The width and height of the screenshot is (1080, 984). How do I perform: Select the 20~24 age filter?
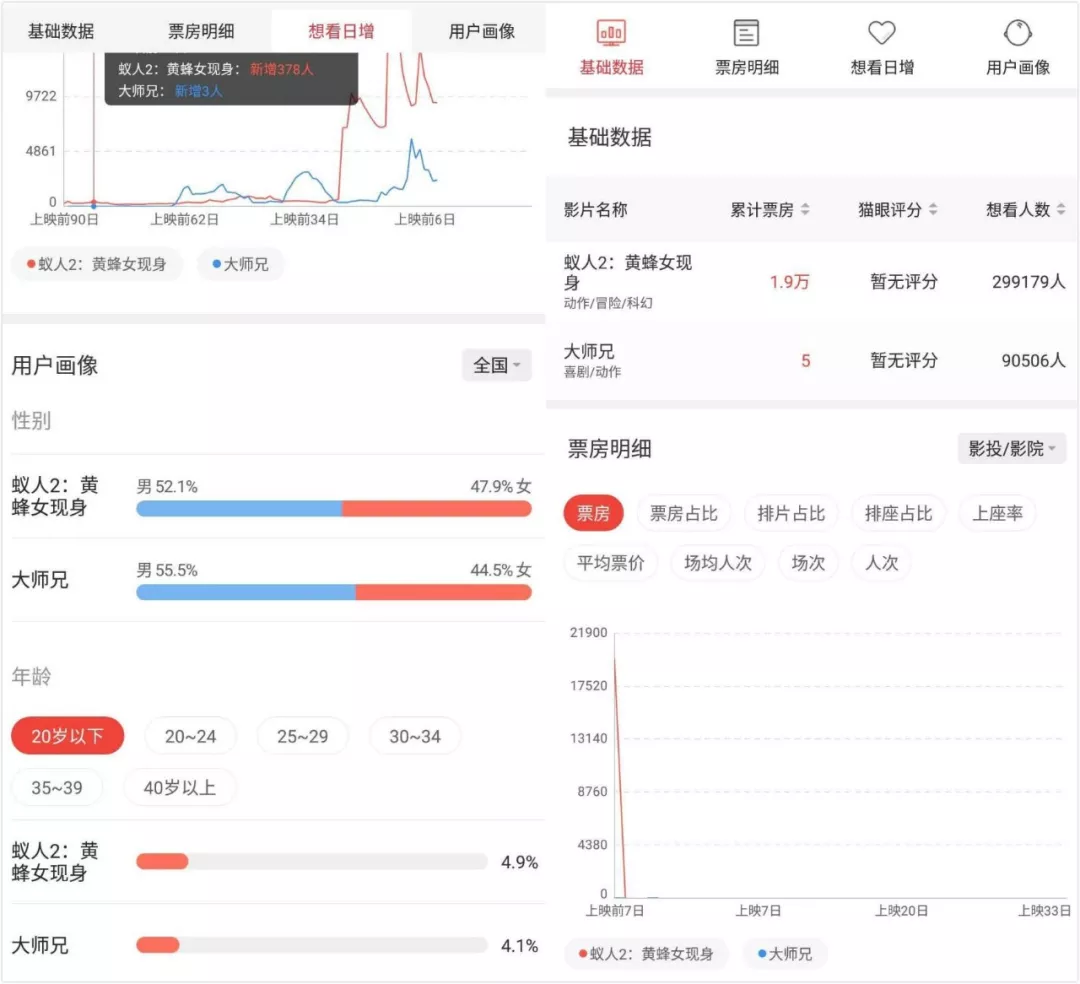[x=190, y=736]
